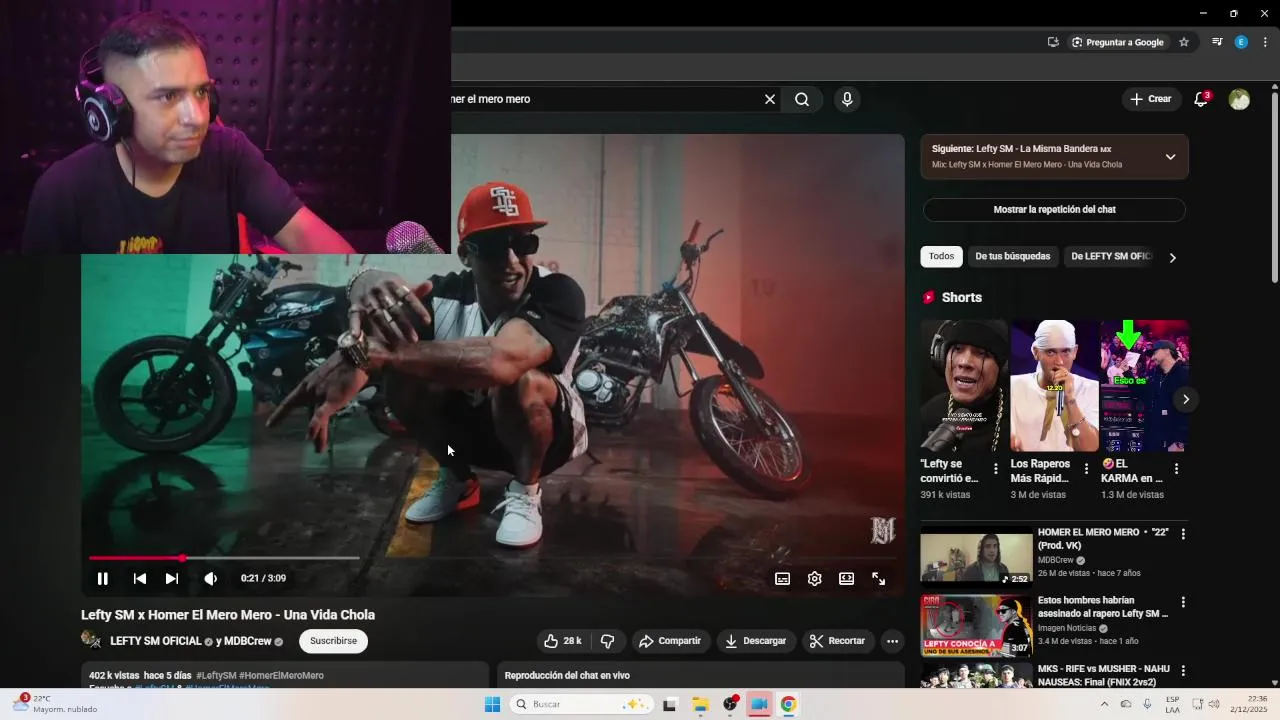Click Mostrar la repetición del chat
This screenshot has width=1280, height=720.
click(1054, 210)
